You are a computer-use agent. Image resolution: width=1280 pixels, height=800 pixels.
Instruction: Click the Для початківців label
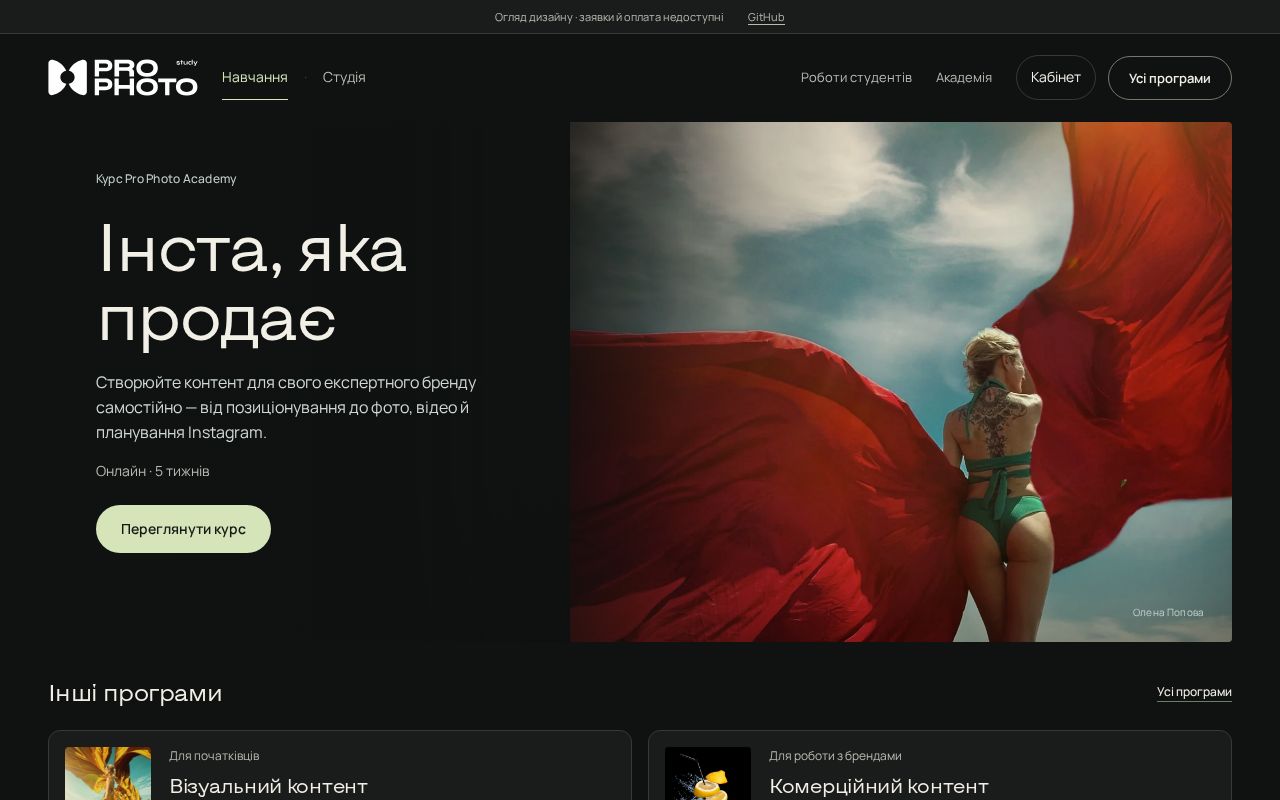(214, 756)
